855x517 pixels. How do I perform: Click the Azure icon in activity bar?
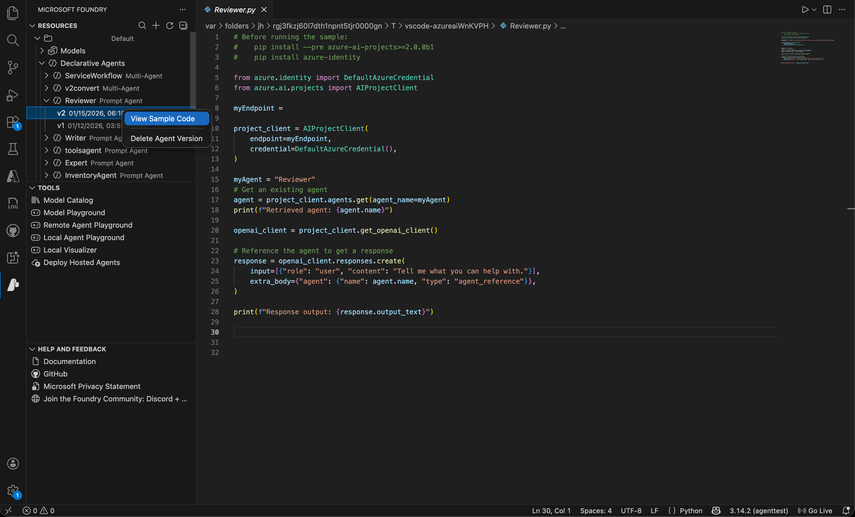click(x=13, y=176)
